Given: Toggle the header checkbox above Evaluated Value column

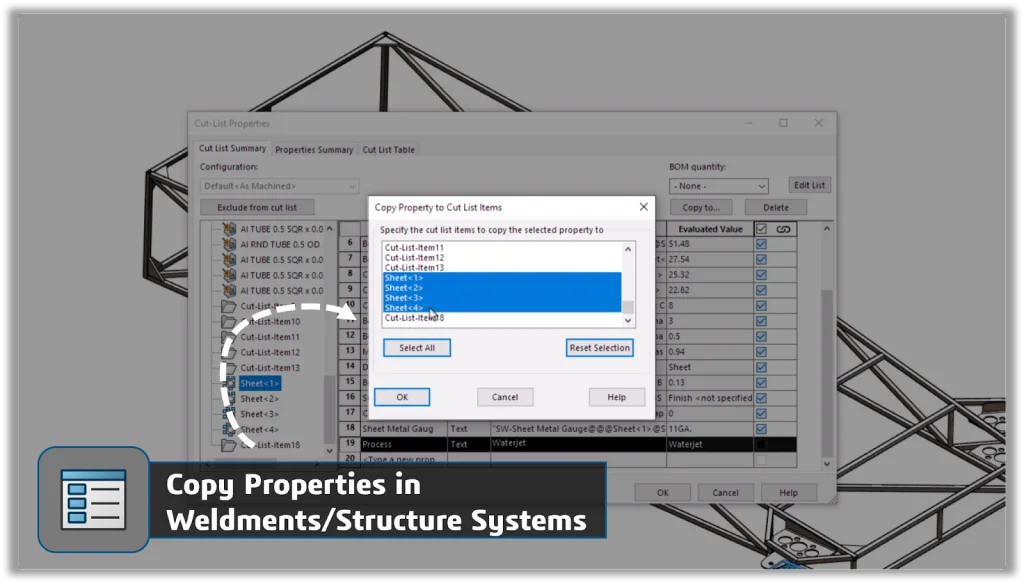Looking at the screenshot, I should [761, 229].
